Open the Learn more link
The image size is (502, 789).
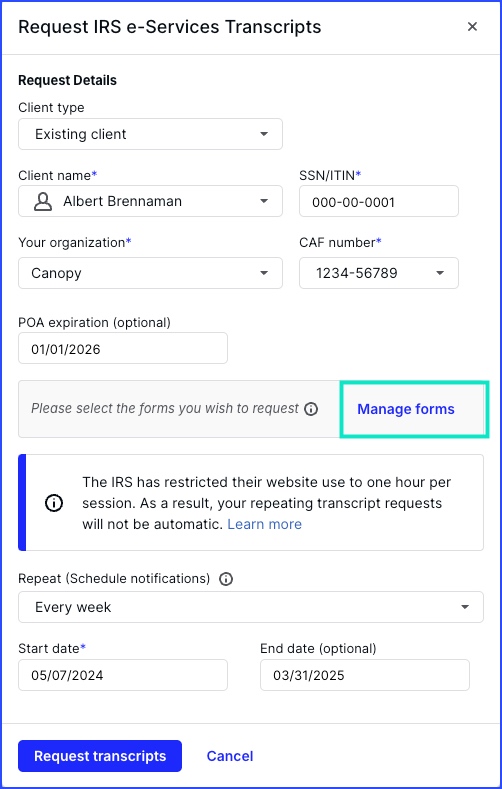[265, 524]
